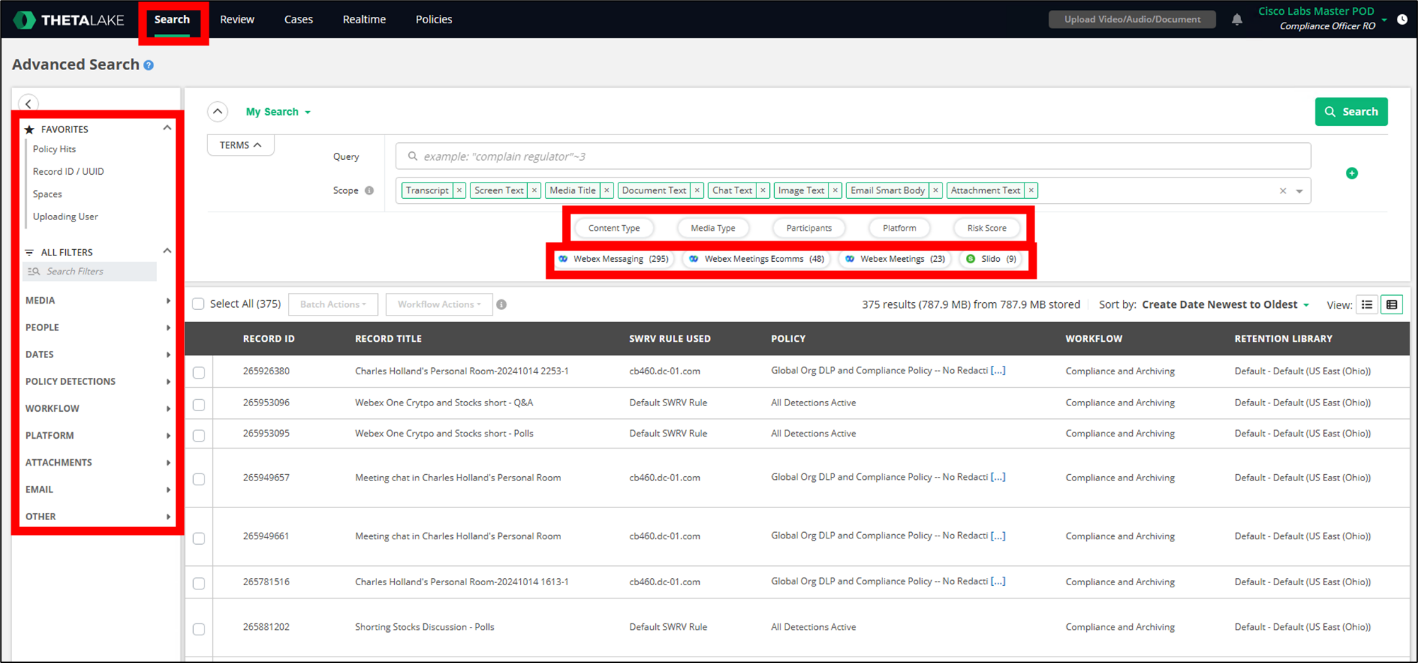The height and width of the screenshot is (663, 1418).
Task: Select the checkbox for record 265953096
Action: (x=199, y=404)
